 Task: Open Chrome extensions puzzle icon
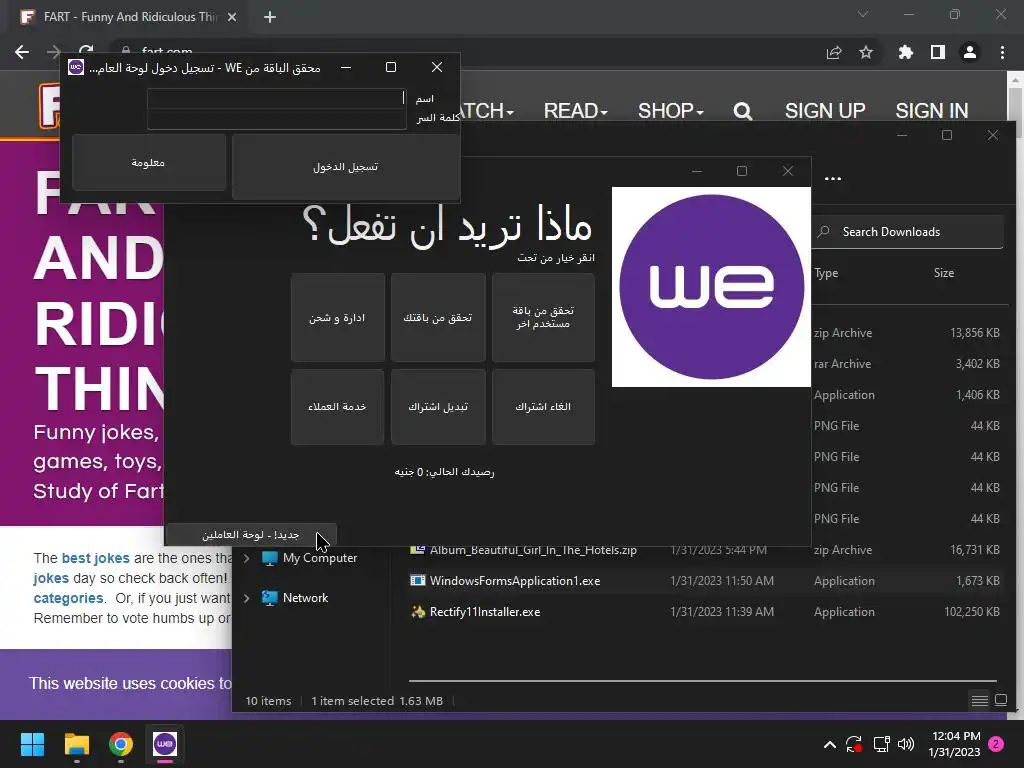tap(905, 53)
